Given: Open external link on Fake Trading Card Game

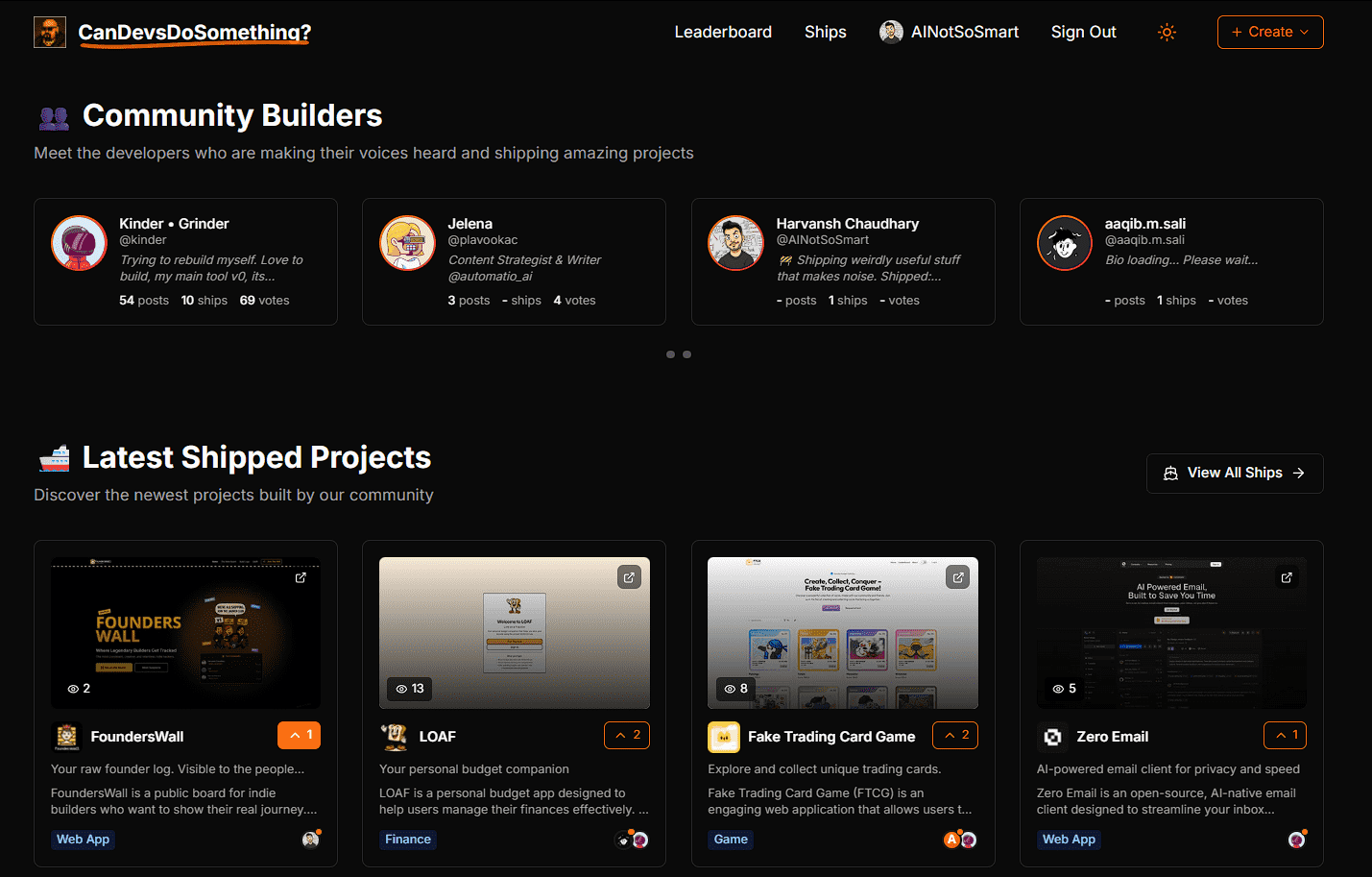Looking at the screenshot, I should (x=957, y=577).
